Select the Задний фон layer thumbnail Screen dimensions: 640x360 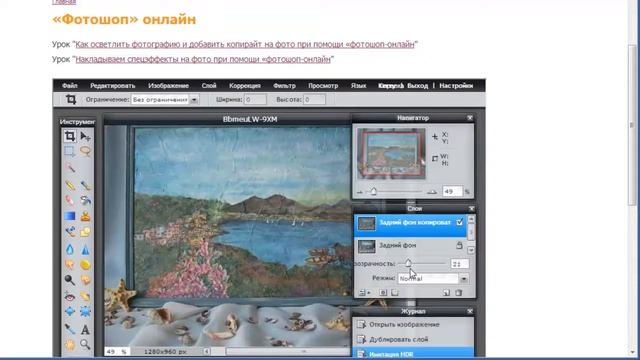(x=367, y=246)
